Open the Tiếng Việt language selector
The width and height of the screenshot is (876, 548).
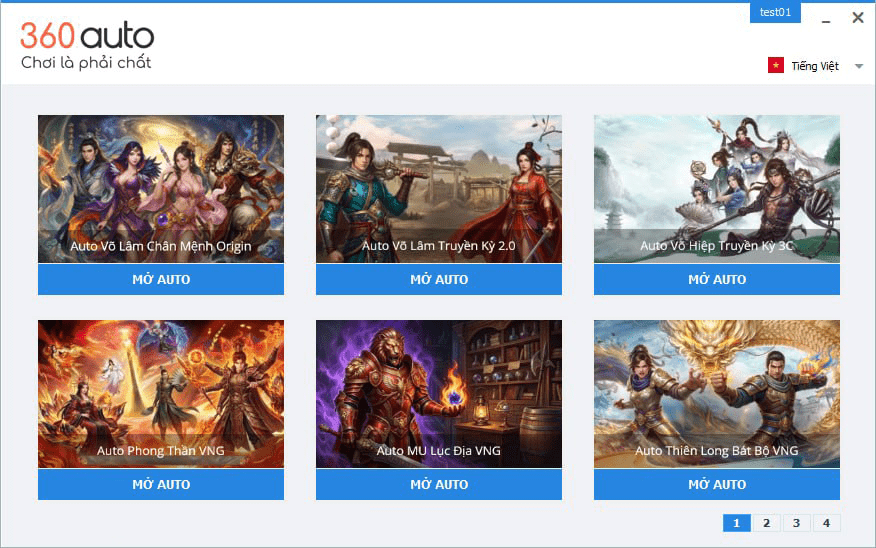pos(815,66)
